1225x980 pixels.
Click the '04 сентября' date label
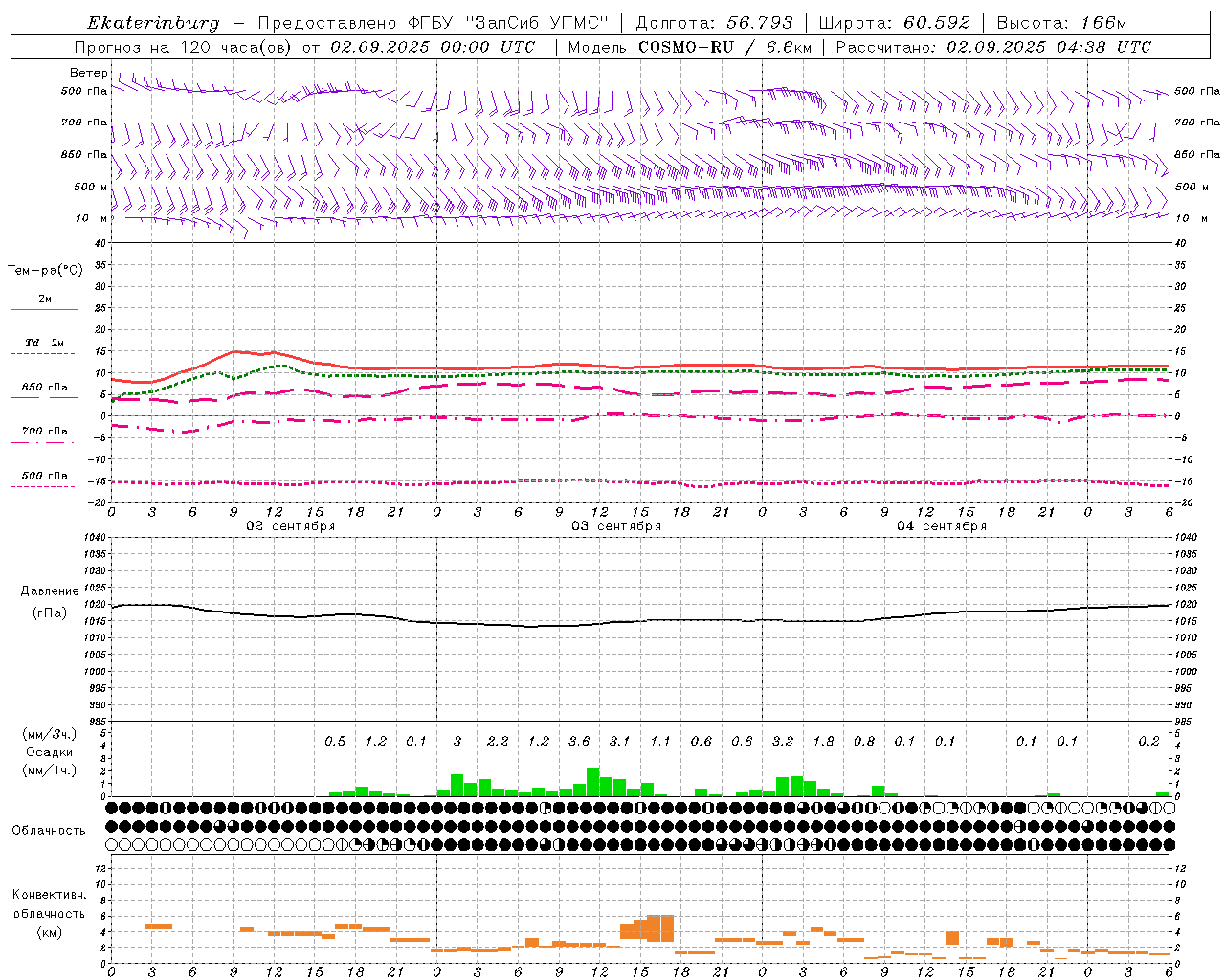coord(942,526)
